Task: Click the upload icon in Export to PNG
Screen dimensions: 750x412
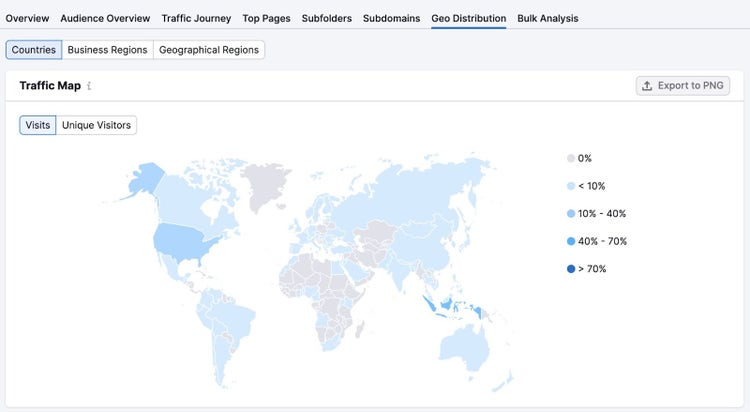Action: [647, 86]
